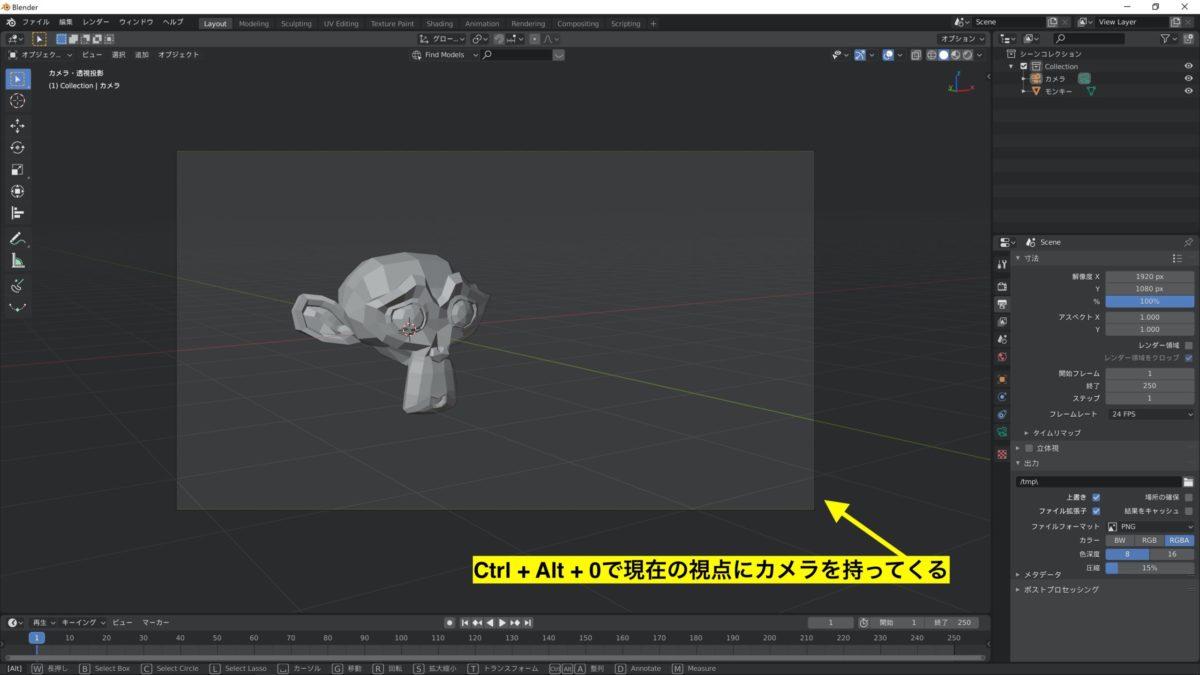Enable the 場所の確保 checkbox
This screenshot has width=1200, height=675.
pyautogui.click(x=1188, y=496)
